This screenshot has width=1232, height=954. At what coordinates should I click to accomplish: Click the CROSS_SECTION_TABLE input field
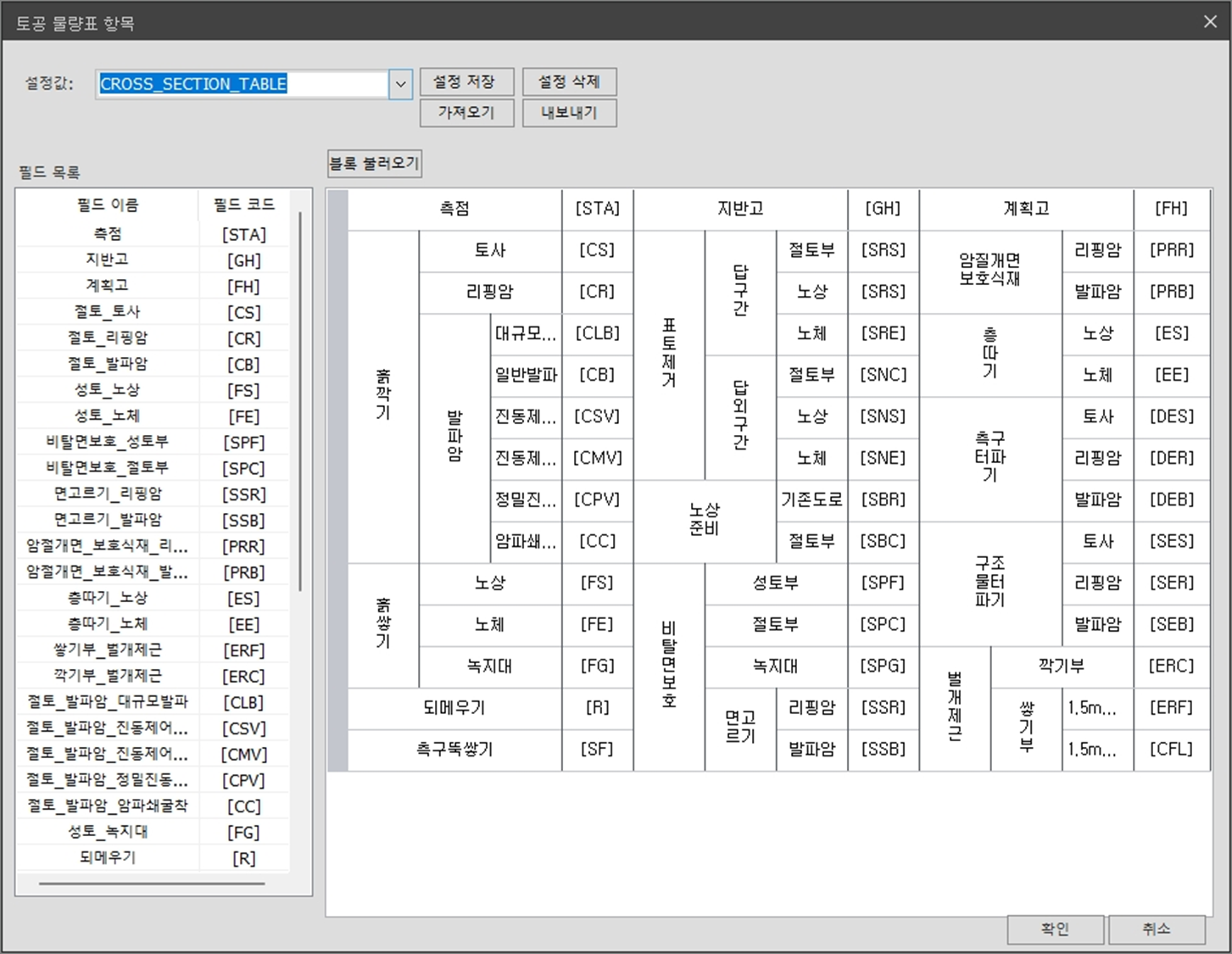[x=242, y=84]
